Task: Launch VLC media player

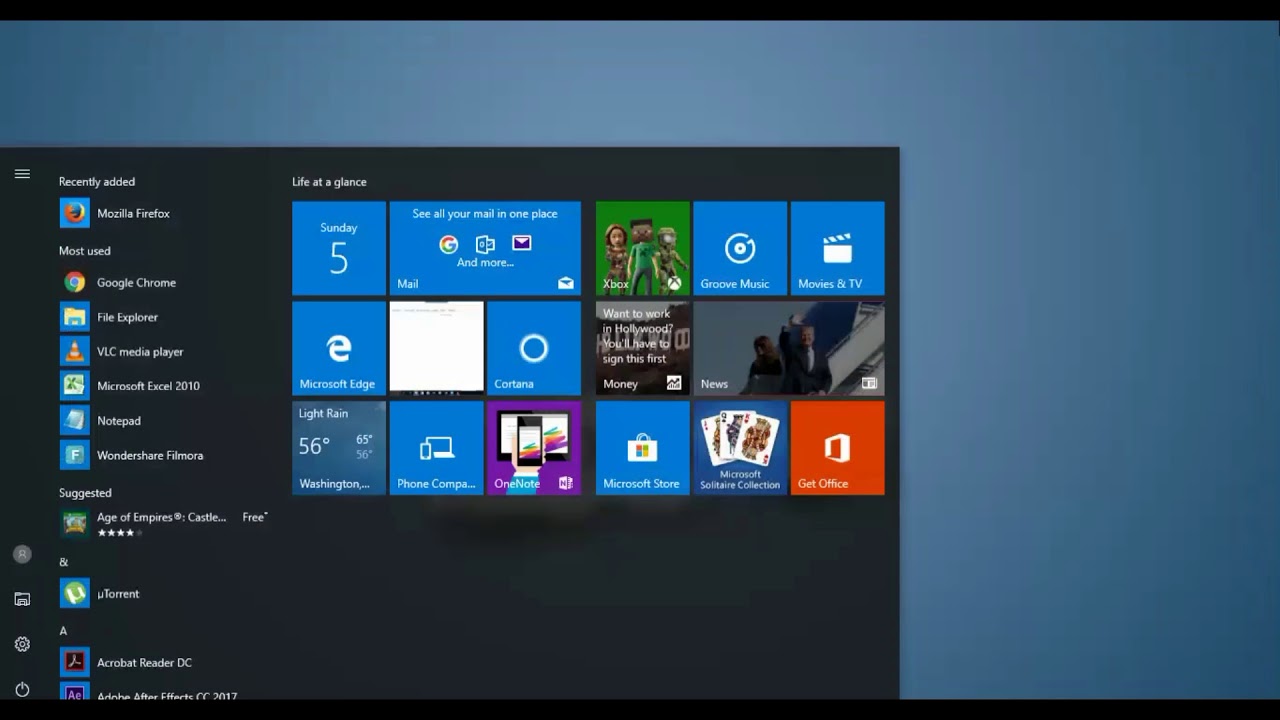Action: tap(165, 351)
